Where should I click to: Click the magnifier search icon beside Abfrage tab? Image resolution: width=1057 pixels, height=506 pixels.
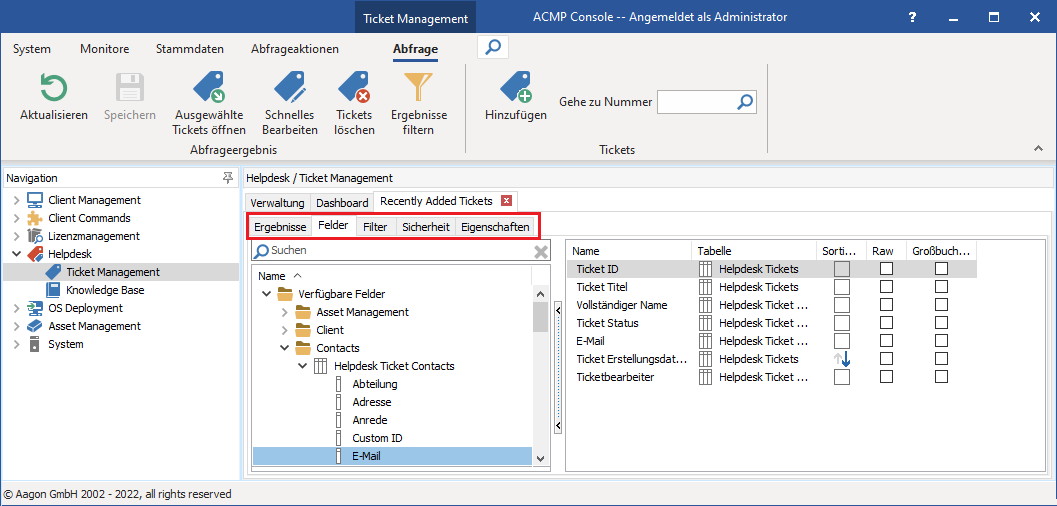493,48
